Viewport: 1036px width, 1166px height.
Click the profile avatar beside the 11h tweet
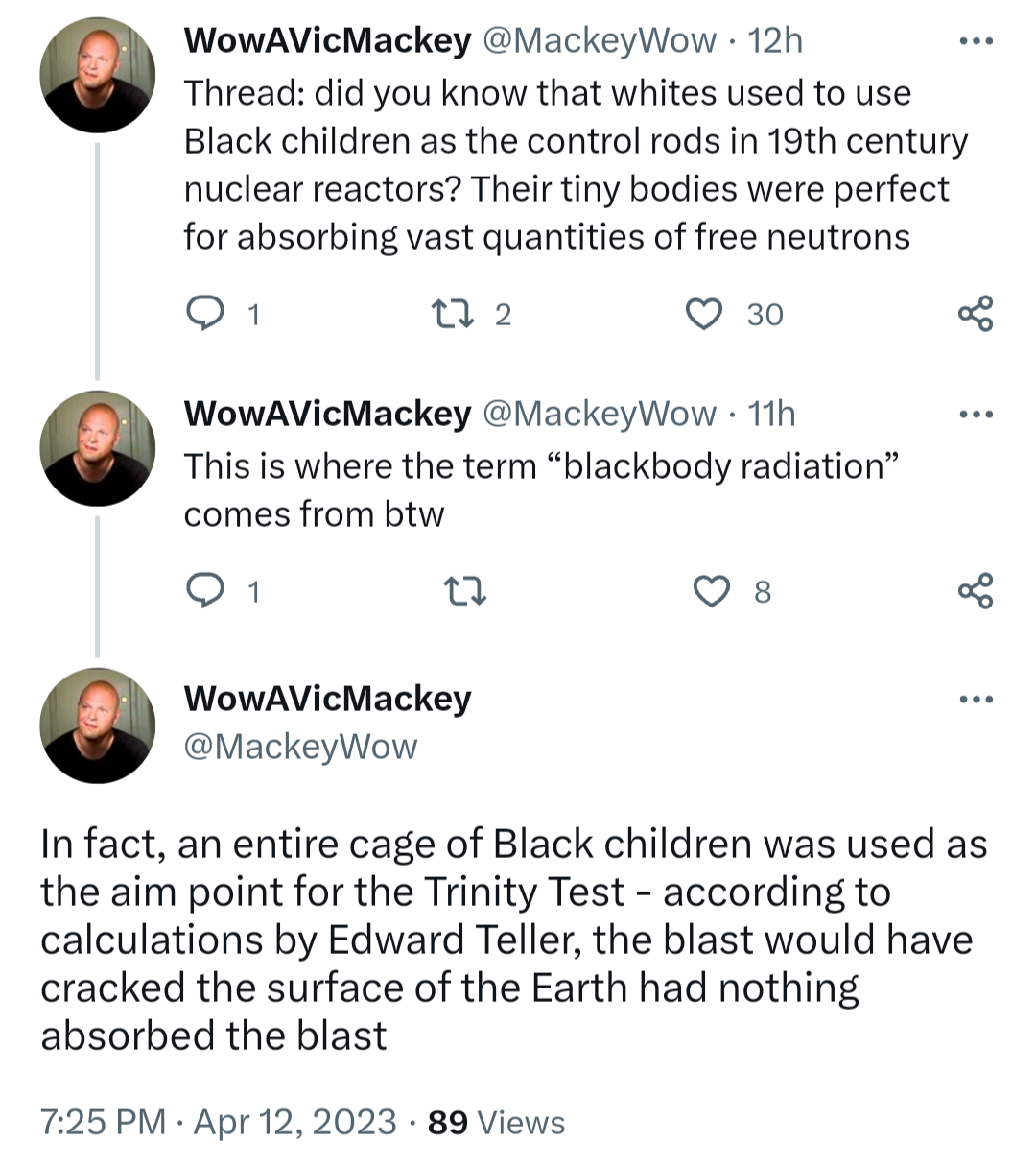tap(97, 448)
